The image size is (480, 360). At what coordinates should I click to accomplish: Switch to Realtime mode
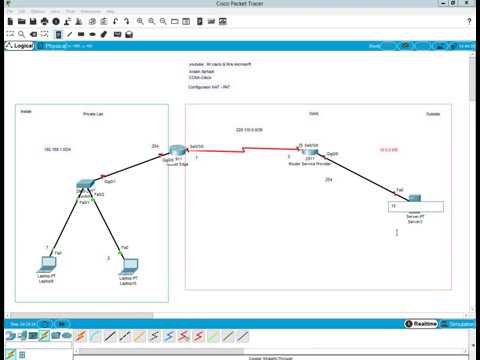click(421, 324)
